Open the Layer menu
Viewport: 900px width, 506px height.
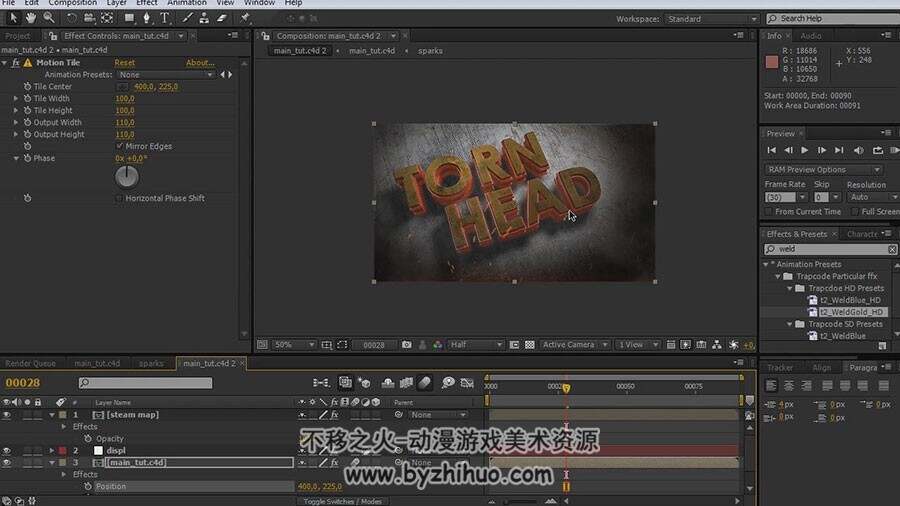pos(116,3)
